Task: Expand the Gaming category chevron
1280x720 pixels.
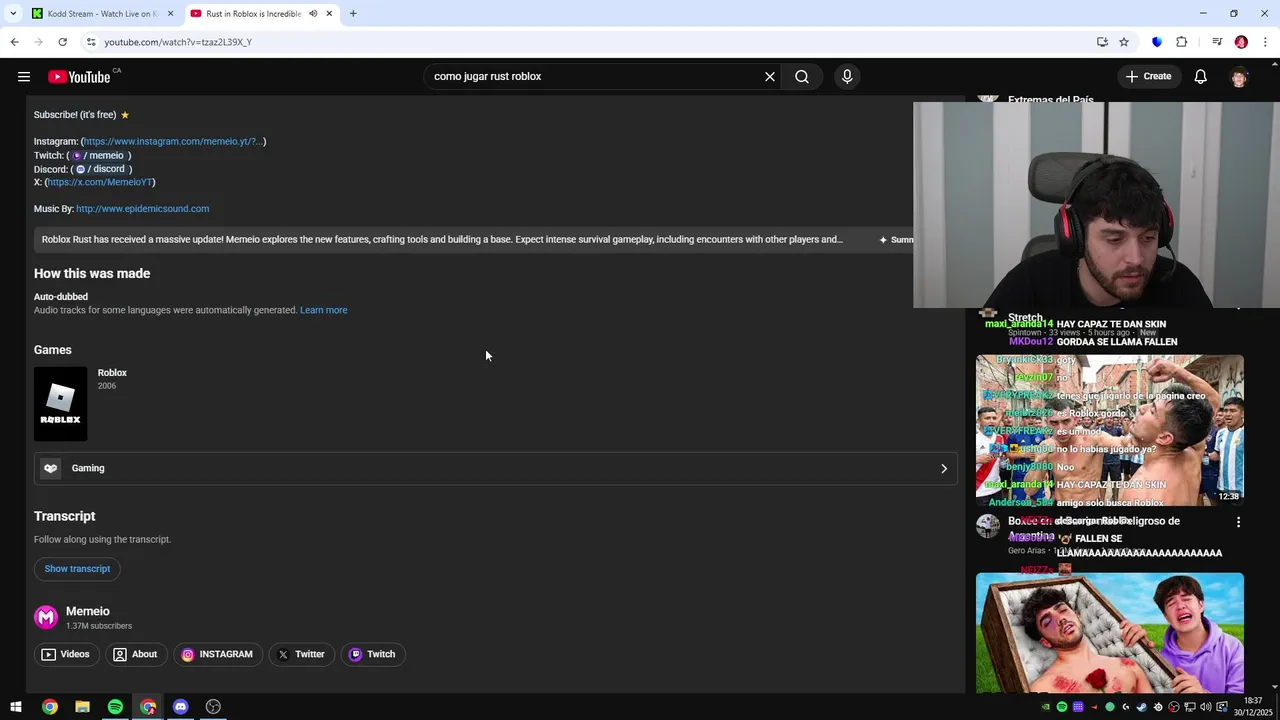Action: point(944,469)
